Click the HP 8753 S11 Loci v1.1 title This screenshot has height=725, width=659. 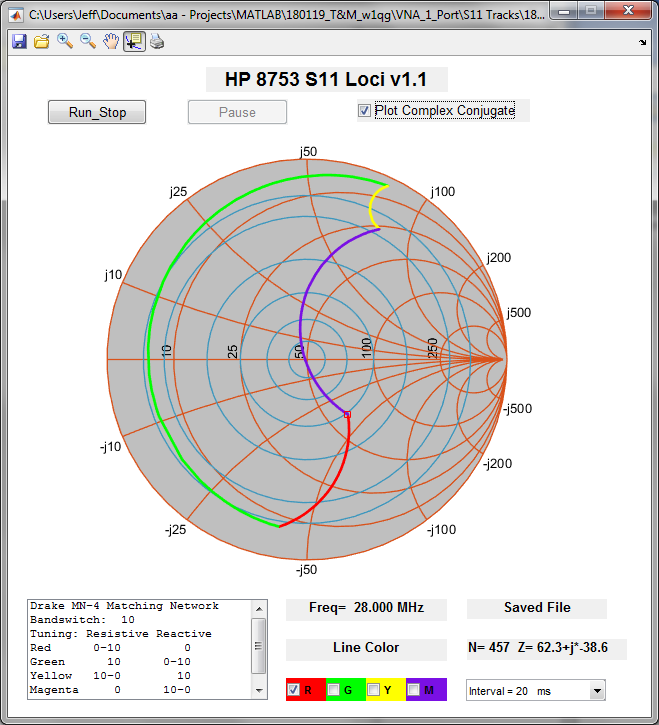[x=326, y=80]
